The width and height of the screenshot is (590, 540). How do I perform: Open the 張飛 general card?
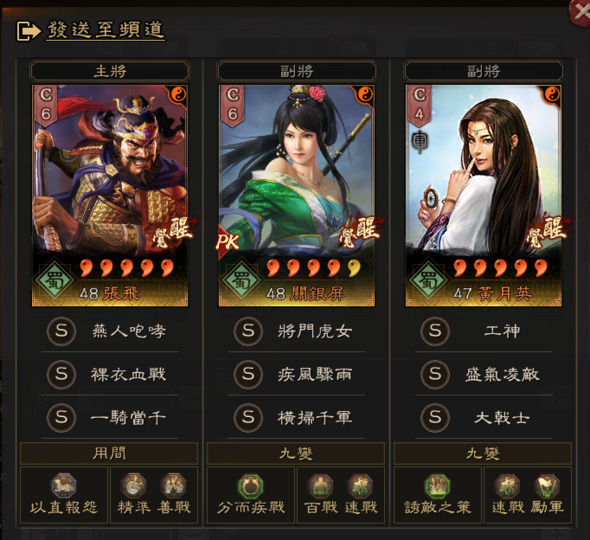[109, 196]
